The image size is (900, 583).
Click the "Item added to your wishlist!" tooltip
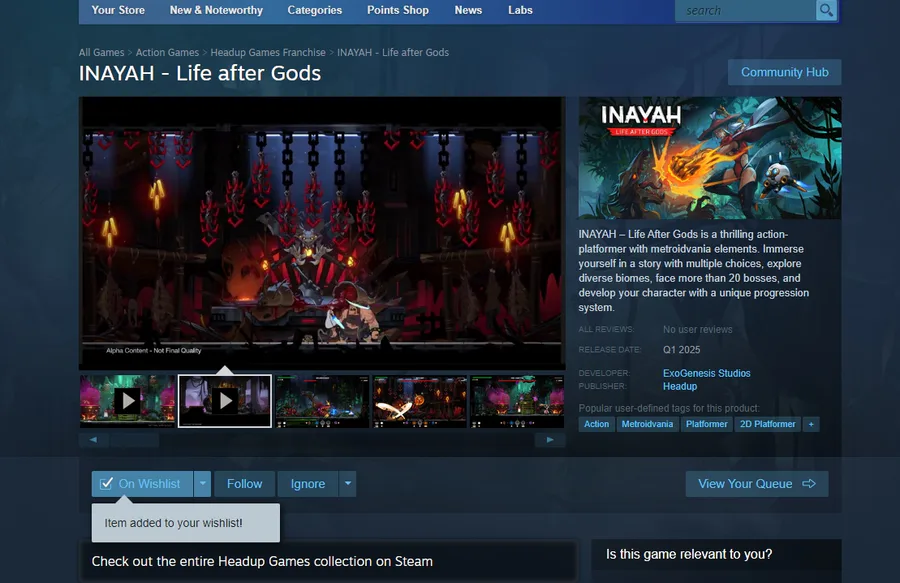(x=186, y=523)
